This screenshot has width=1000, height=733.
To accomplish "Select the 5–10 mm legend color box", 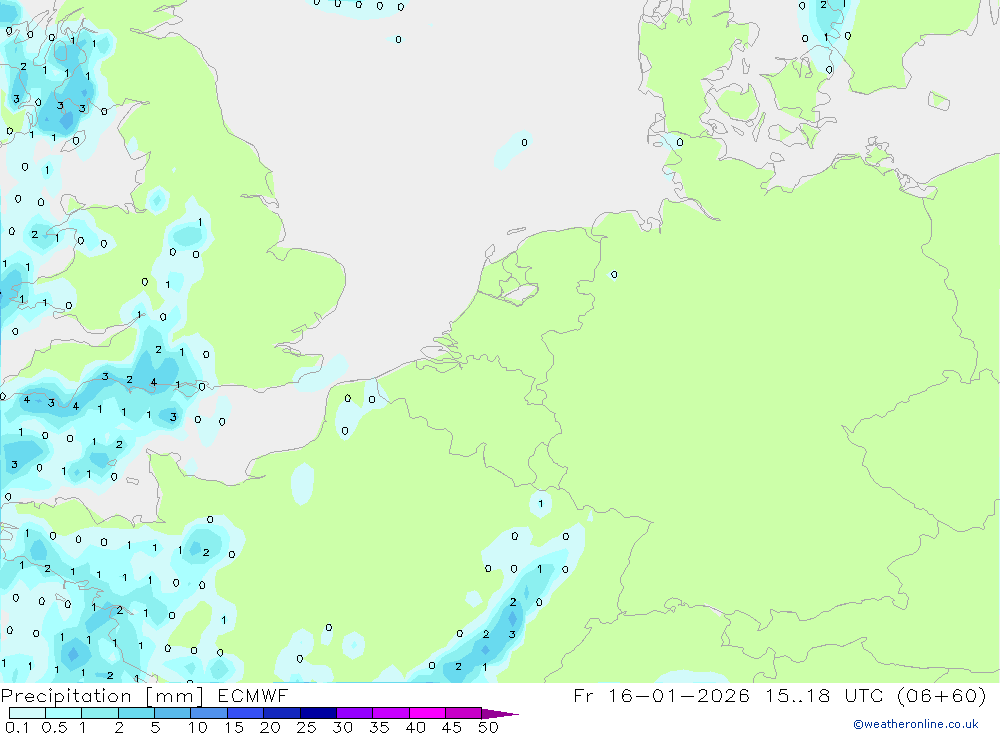I will click(173, 713).
